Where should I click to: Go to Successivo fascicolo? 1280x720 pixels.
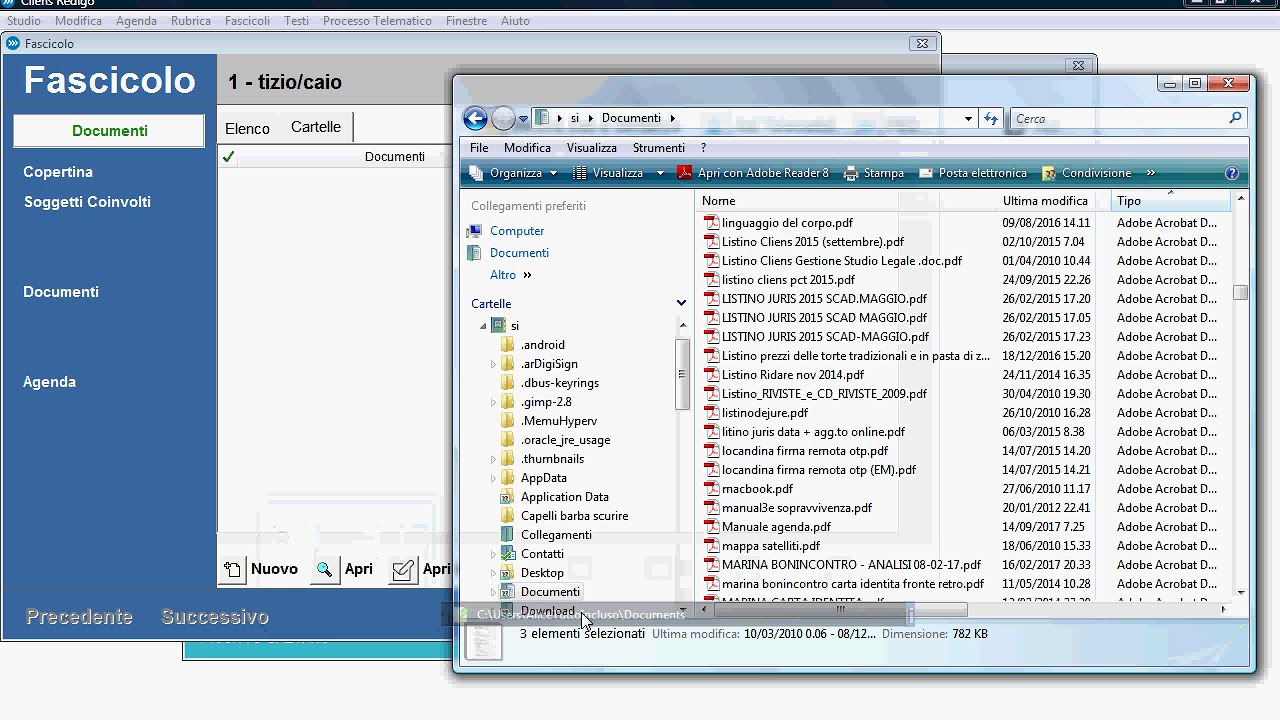215,617
